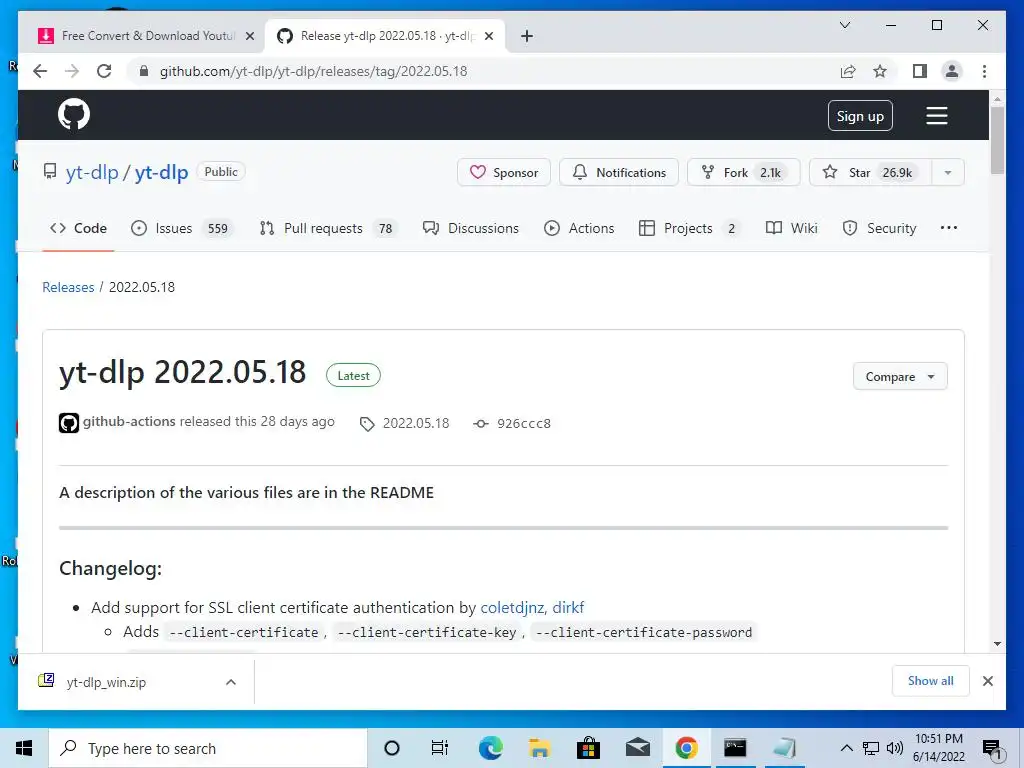
Task: Reload the page
Action: click(104, 71)
